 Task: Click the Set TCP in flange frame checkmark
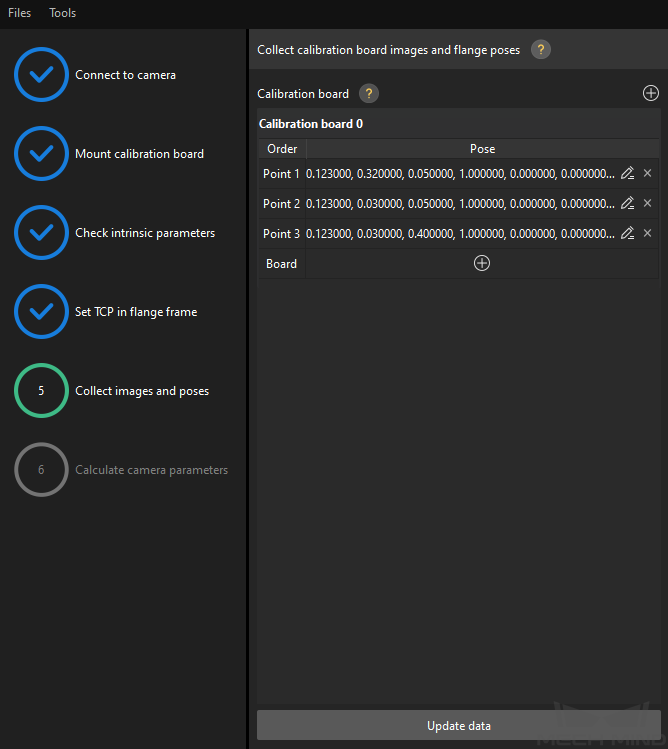[42, 311]
